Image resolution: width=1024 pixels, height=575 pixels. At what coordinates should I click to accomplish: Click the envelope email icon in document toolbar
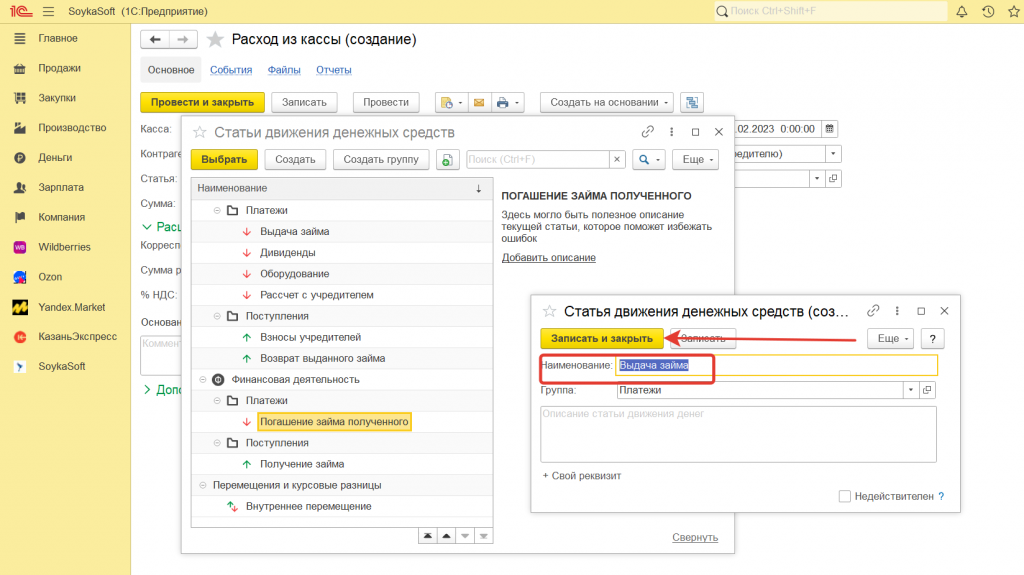click(478, 103)
